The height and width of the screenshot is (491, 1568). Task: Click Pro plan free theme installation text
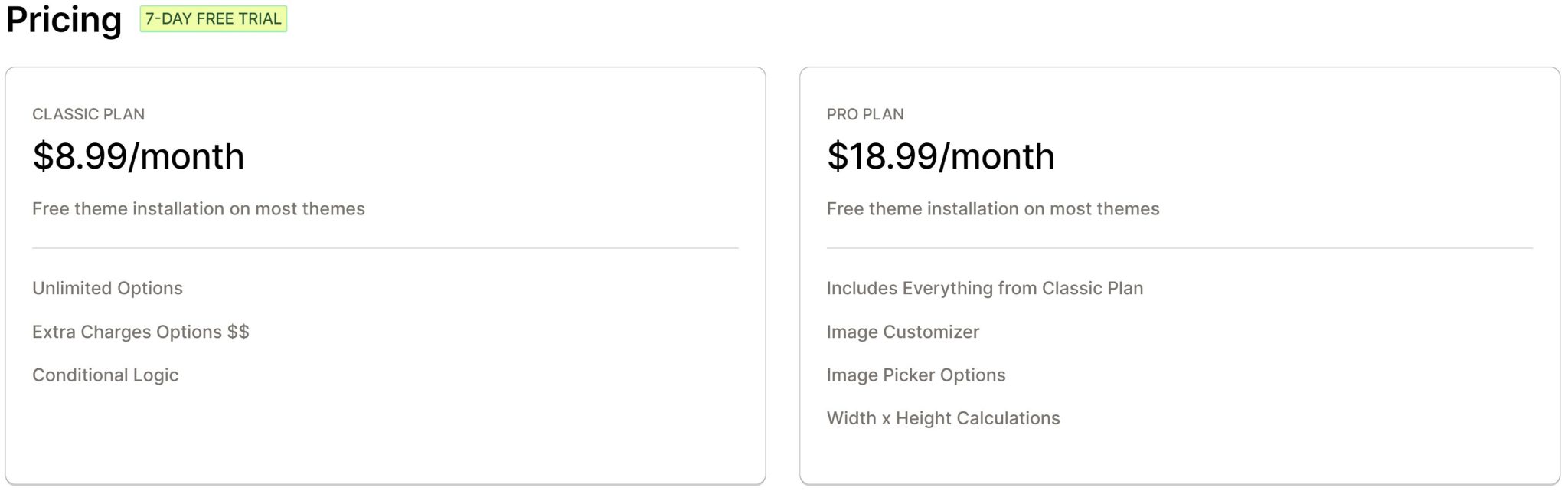tap(993, 208)
